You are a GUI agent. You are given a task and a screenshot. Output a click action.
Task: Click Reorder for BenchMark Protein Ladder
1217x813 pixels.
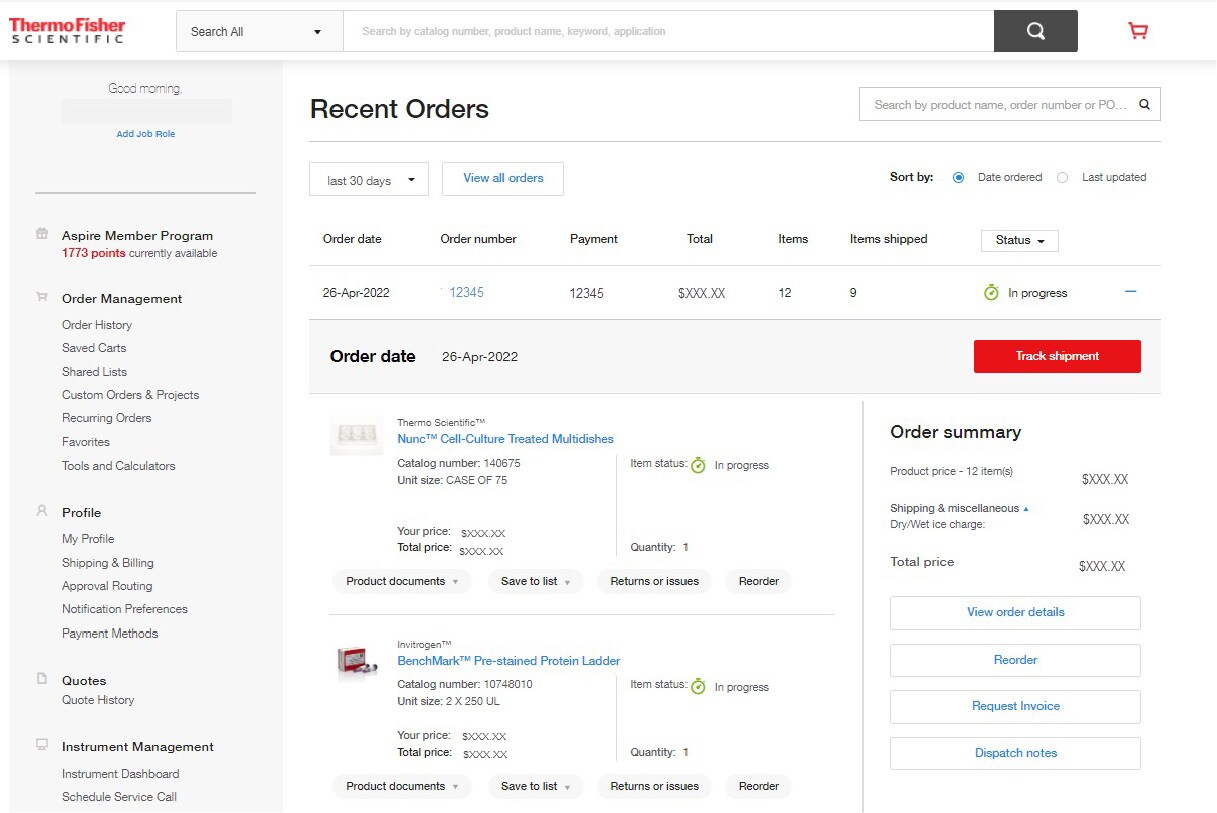(759, 786)
